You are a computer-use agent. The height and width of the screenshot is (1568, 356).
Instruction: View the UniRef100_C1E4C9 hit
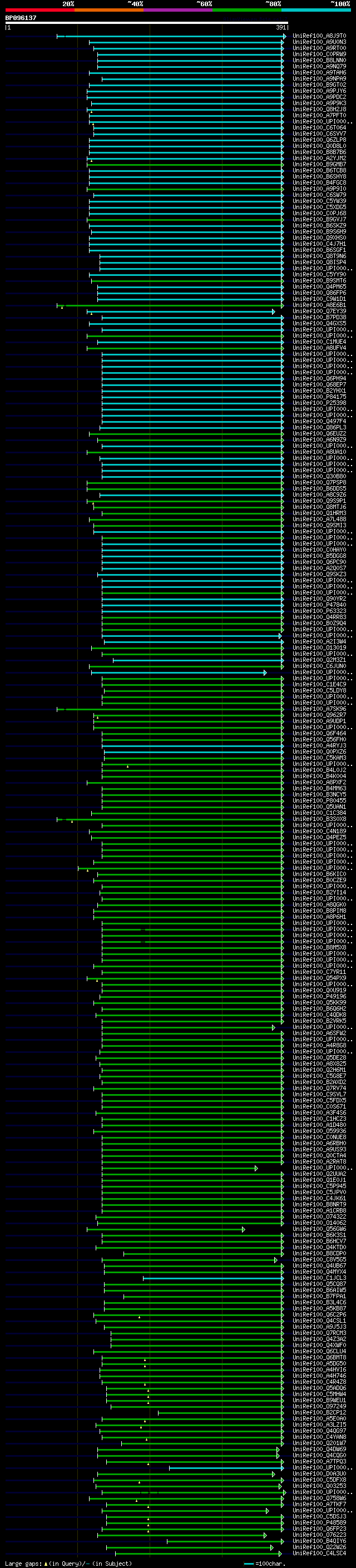[x=319, y=685]
